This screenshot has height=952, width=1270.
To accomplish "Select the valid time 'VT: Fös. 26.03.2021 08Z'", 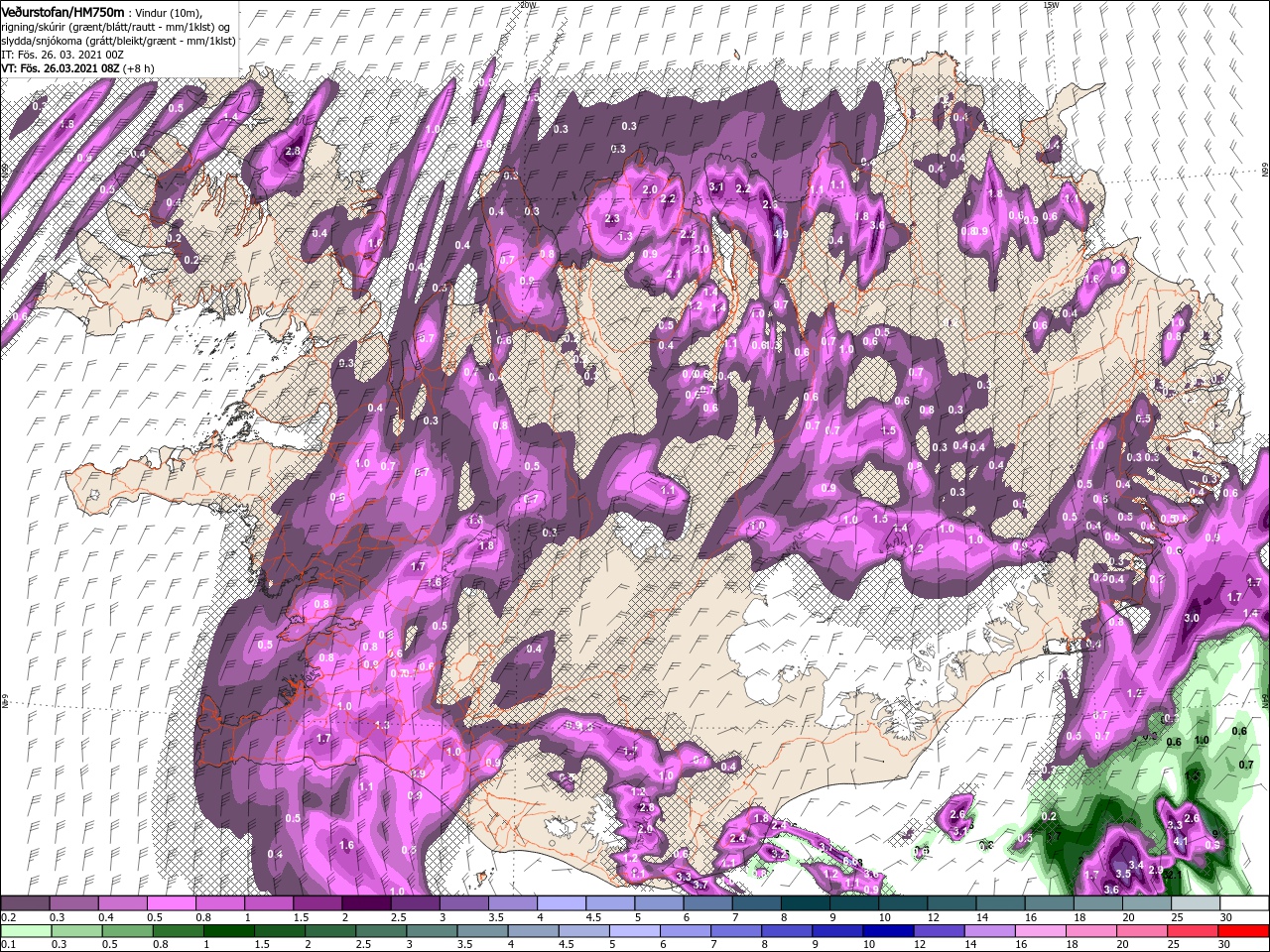I will click(x=61, y=68).
